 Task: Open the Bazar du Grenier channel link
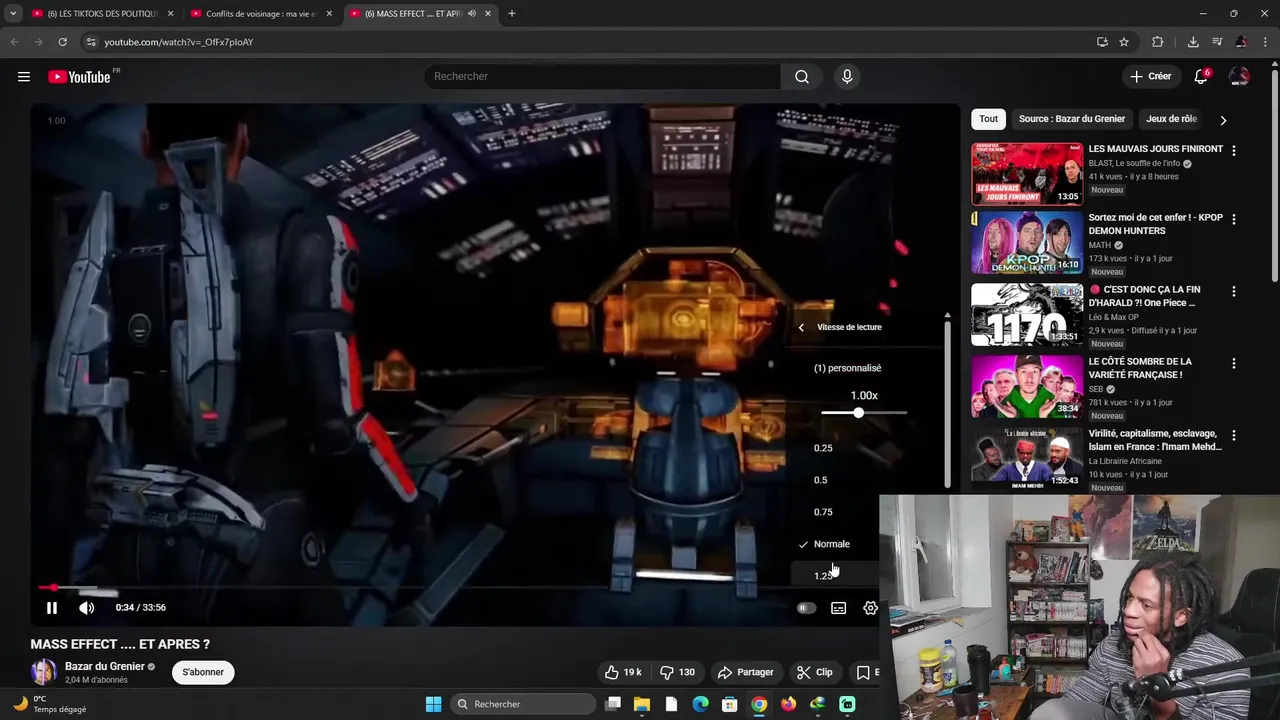(x=105, y=667)
